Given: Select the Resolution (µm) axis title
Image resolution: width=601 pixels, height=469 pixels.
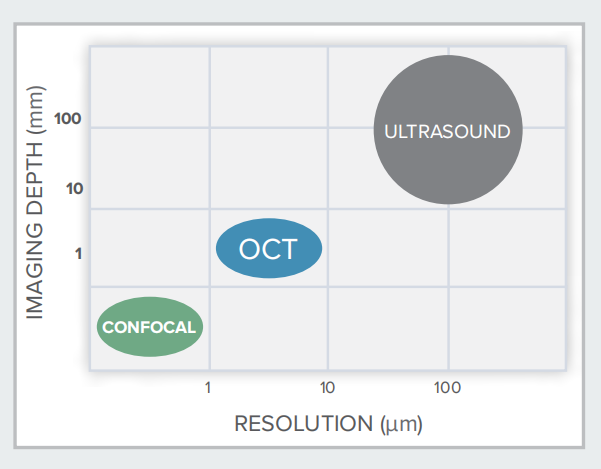Looking at the screenshot, I should (x=328, y=423).
